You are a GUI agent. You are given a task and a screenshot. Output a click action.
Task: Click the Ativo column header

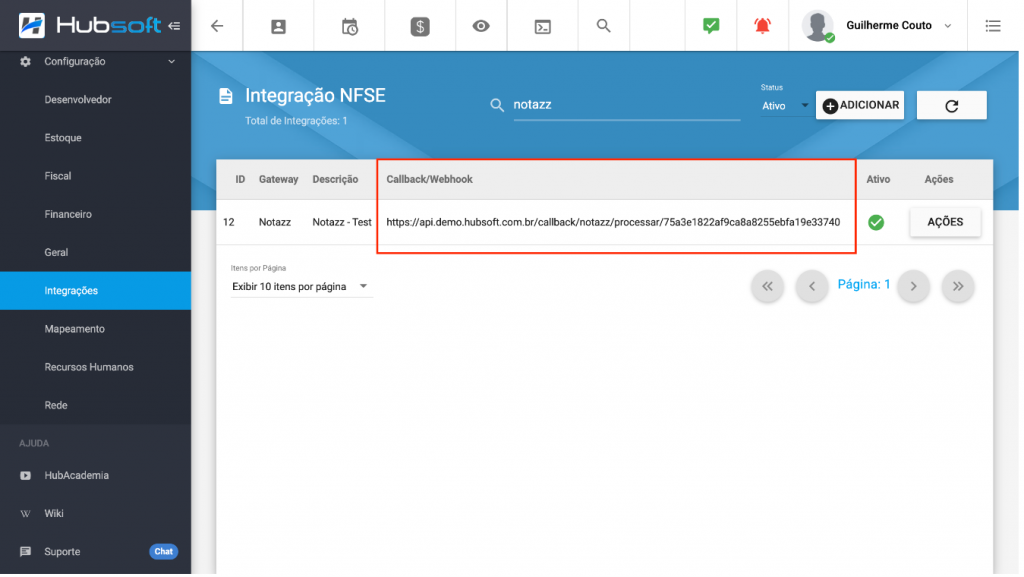878,179
